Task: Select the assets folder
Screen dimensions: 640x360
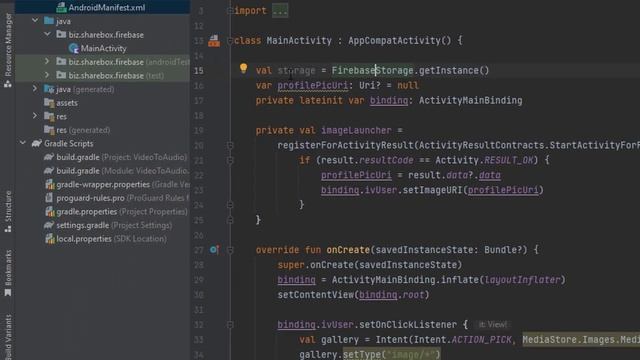Action: point(67,103)
